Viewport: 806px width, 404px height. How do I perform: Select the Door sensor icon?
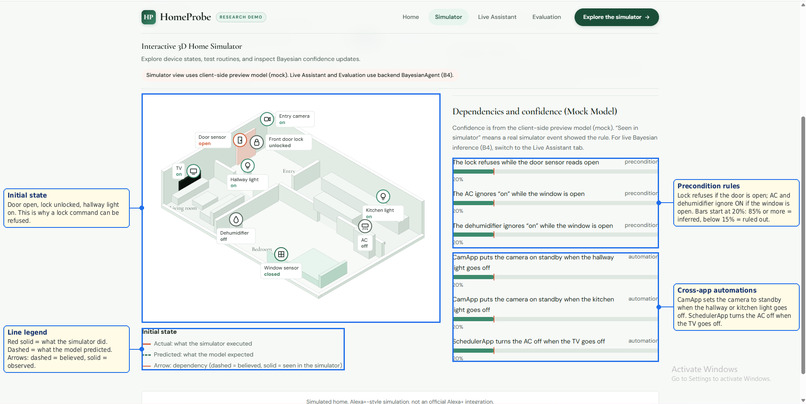(240, 140)
